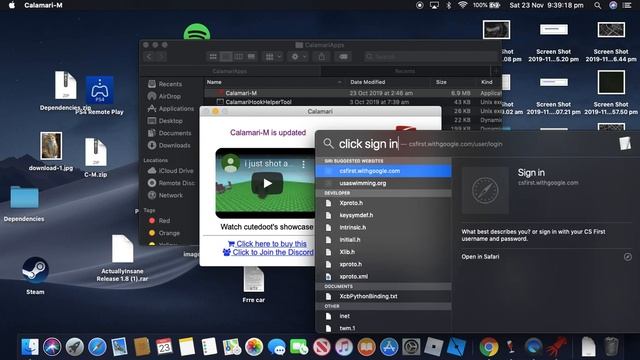Screen dimensions: 640x360
Task: Launch Siri from the dock
Action: pos(52,347)
